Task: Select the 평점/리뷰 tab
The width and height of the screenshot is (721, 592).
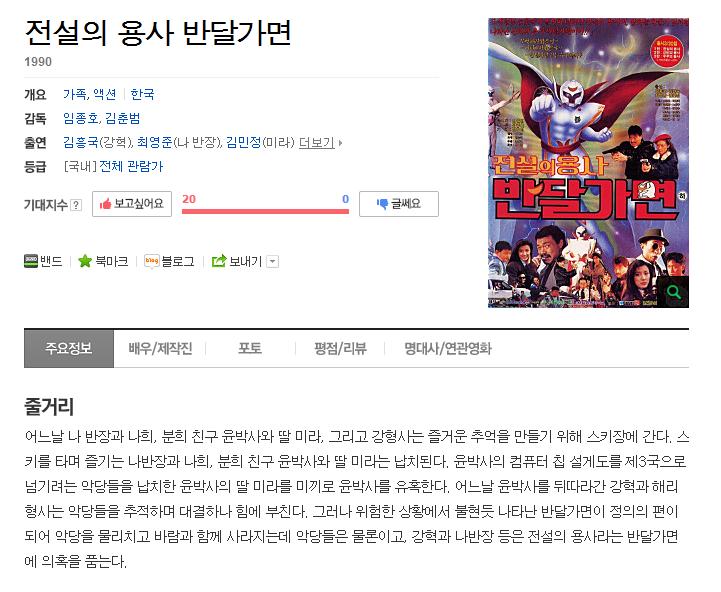Action: (340, 348)
